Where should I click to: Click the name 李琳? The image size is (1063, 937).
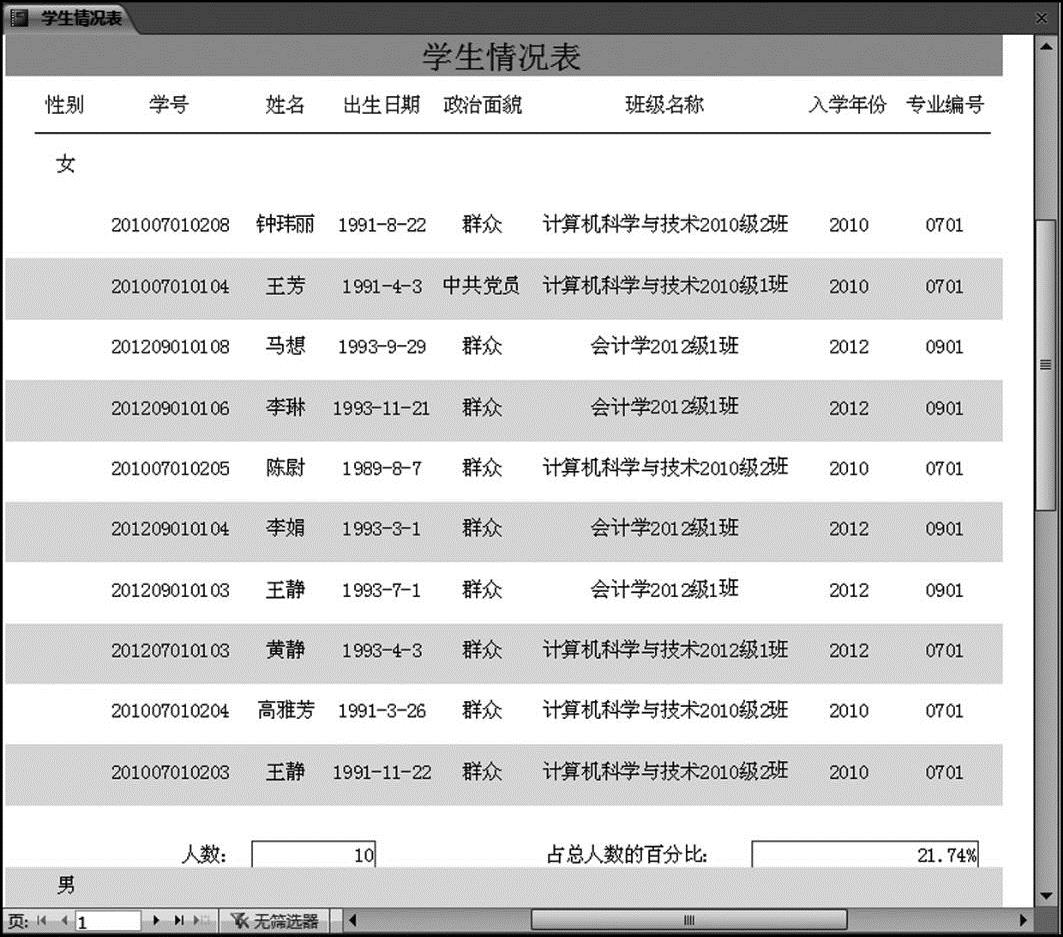click(x=285, y=407)
